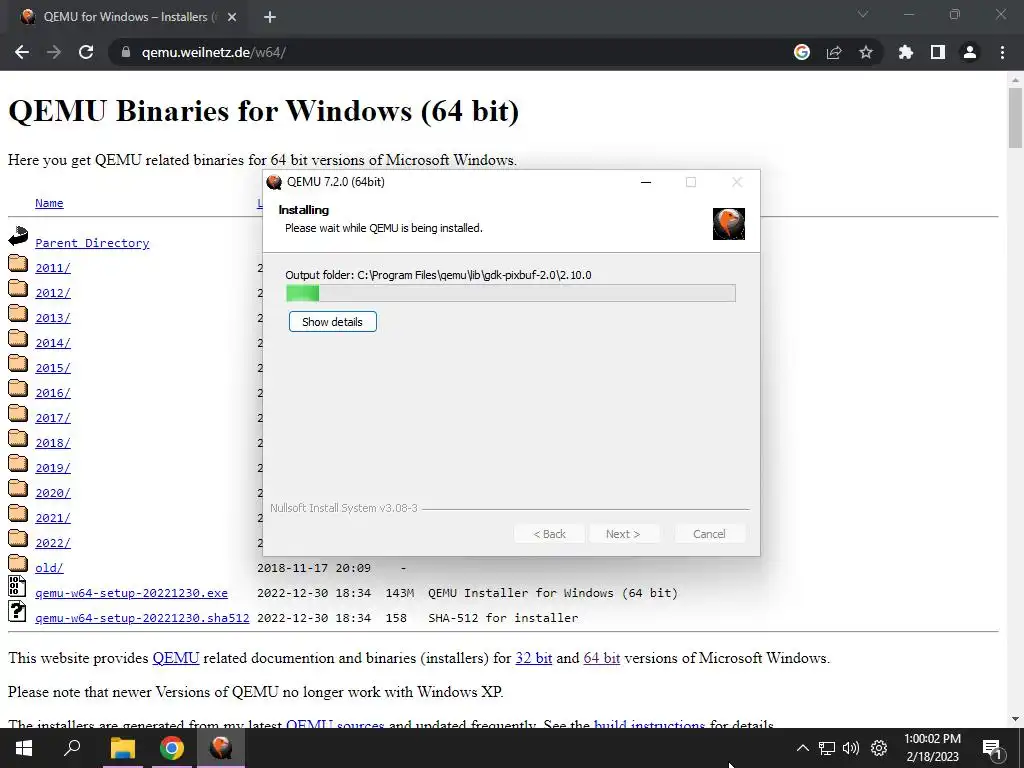Open File Explorer from the taskbar
1024x768 pixels.
pyautogui.click(x=122, y=748)
